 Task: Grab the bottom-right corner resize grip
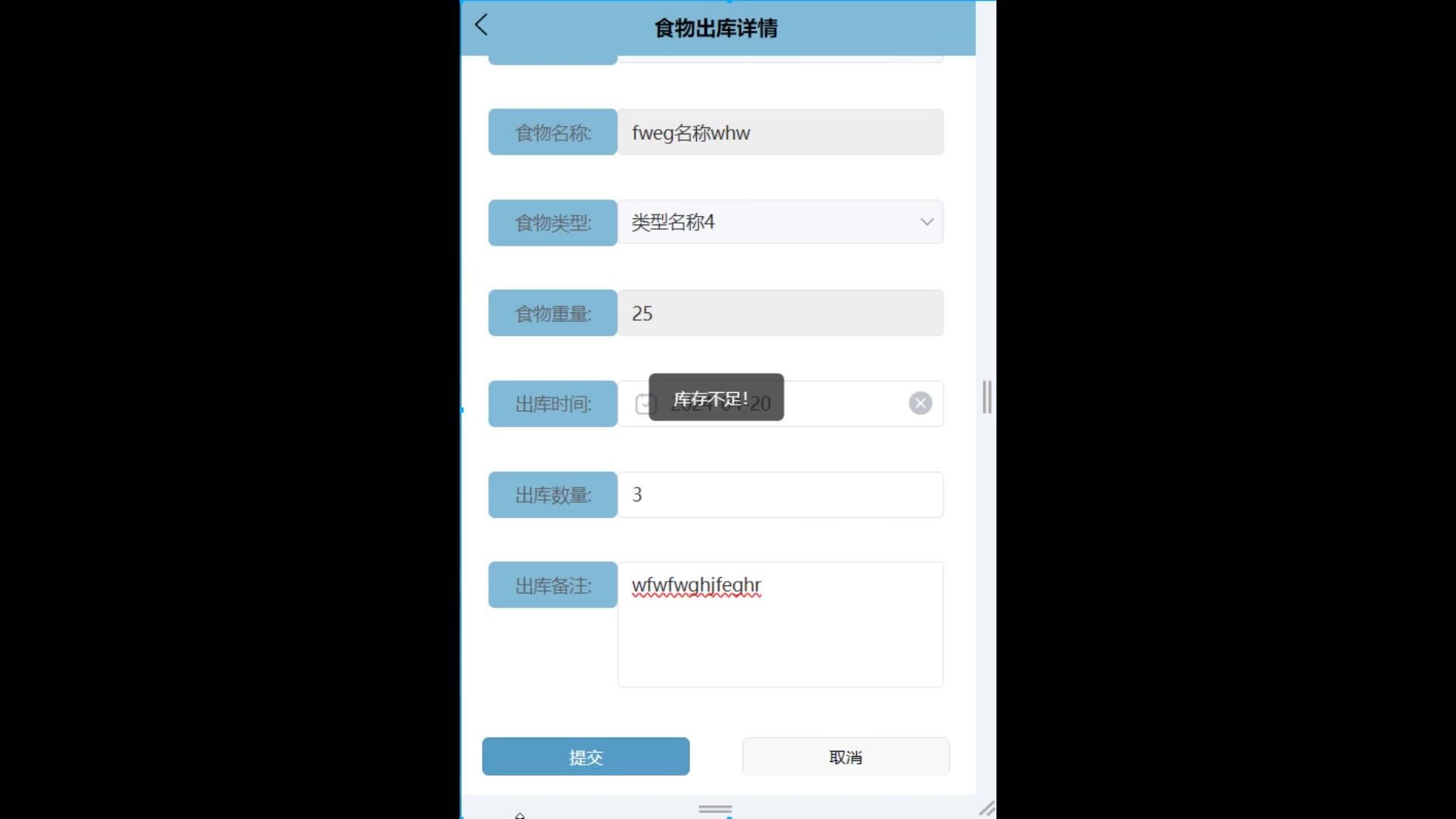tap(987, 809)
